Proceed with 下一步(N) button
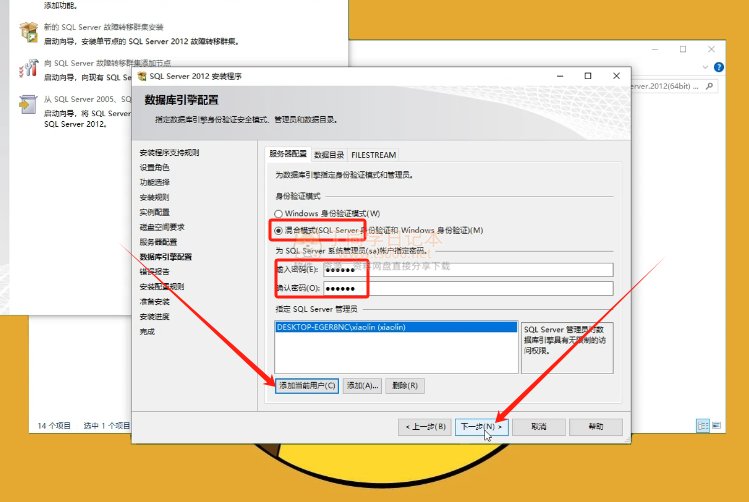 coord(482,427)
